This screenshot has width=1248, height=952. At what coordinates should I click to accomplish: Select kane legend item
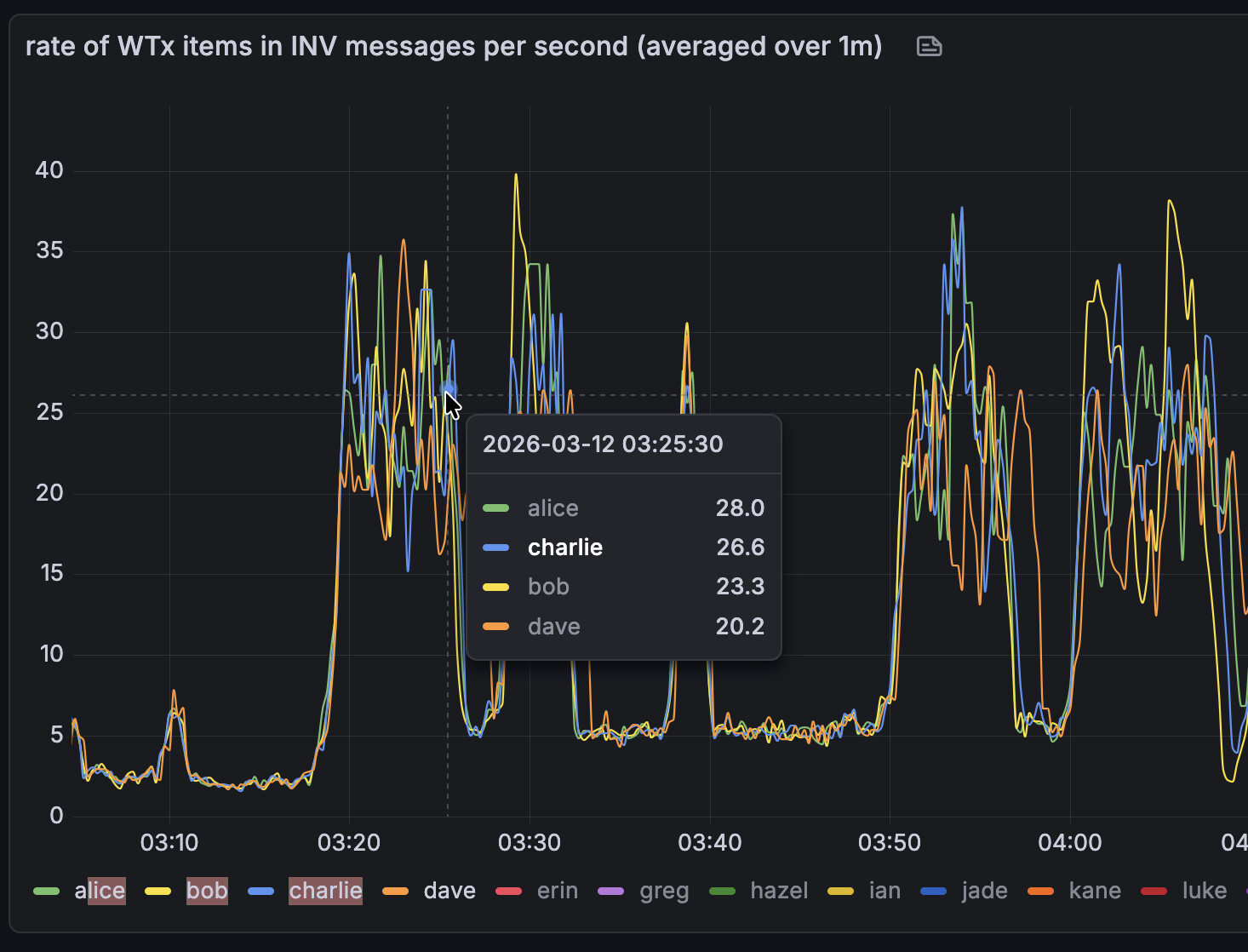1095,891
